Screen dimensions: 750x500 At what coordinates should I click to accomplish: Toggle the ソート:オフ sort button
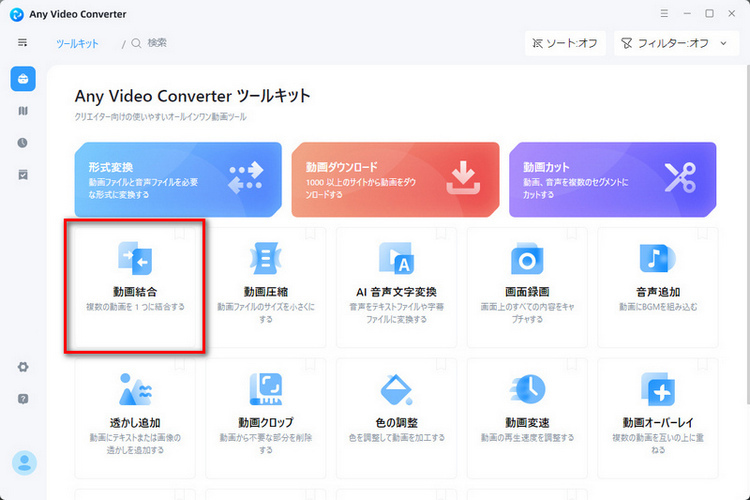pos(565,43)
